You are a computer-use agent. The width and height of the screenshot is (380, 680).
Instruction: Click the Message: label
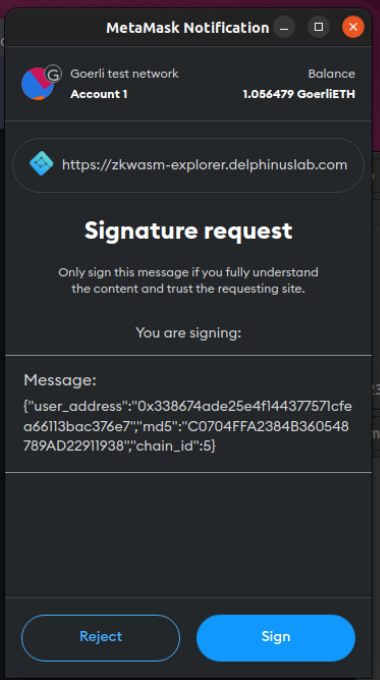pyautogui.click(x=60, y=380)
